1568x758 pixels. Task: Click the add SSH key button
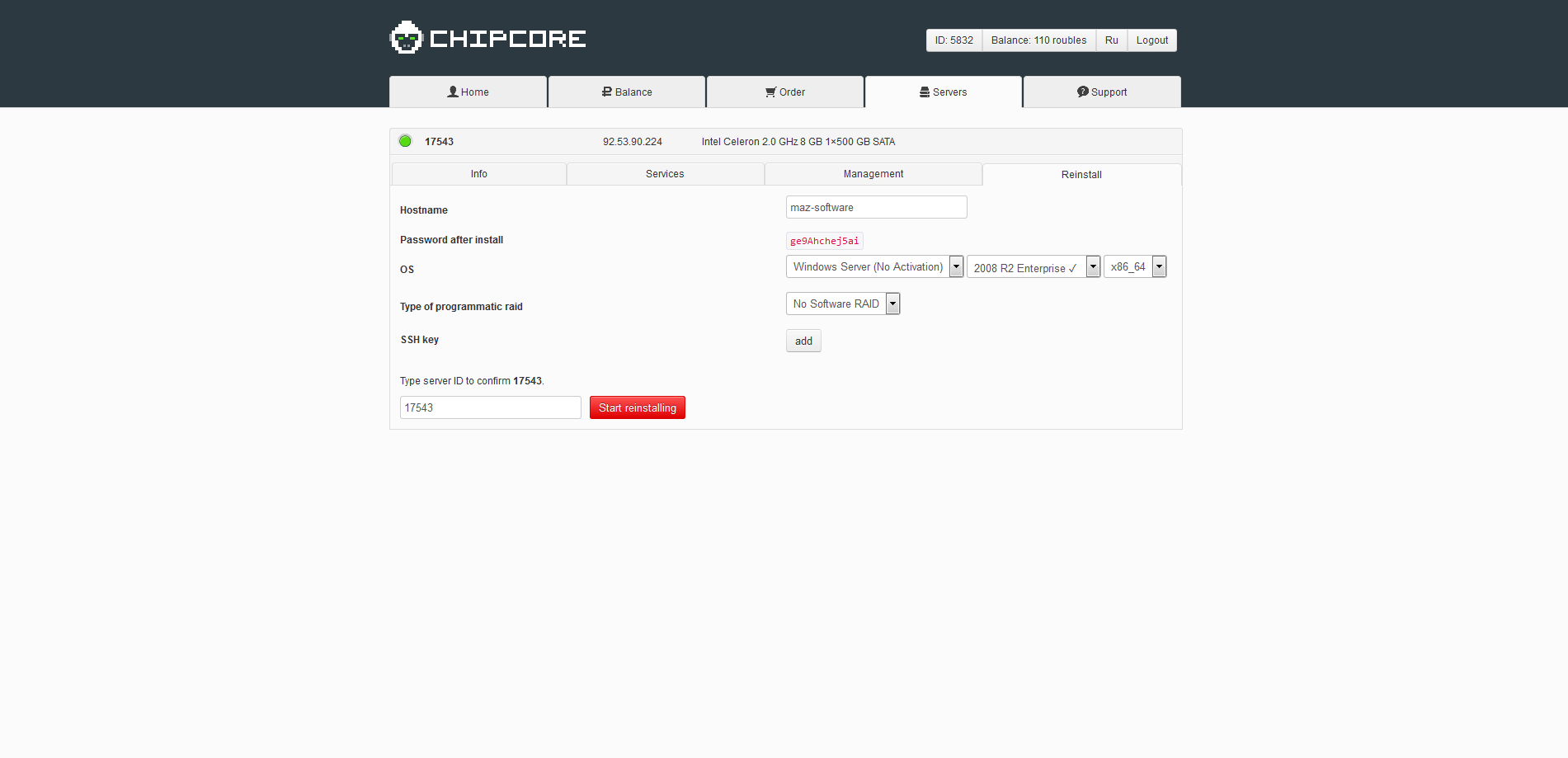coord(803,341)
